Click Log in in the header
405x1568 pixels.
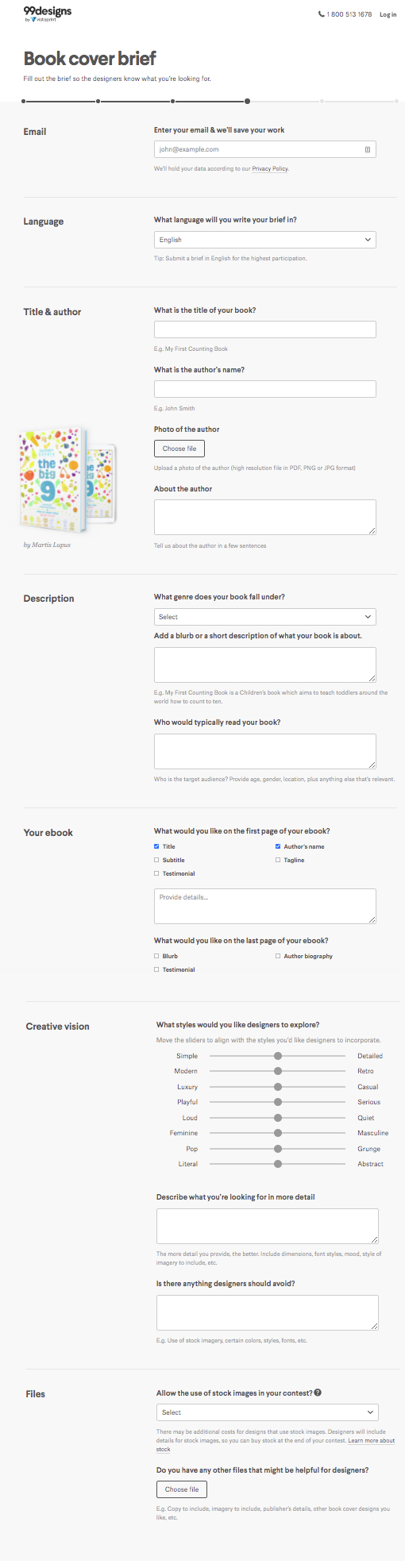coord(388,14)
